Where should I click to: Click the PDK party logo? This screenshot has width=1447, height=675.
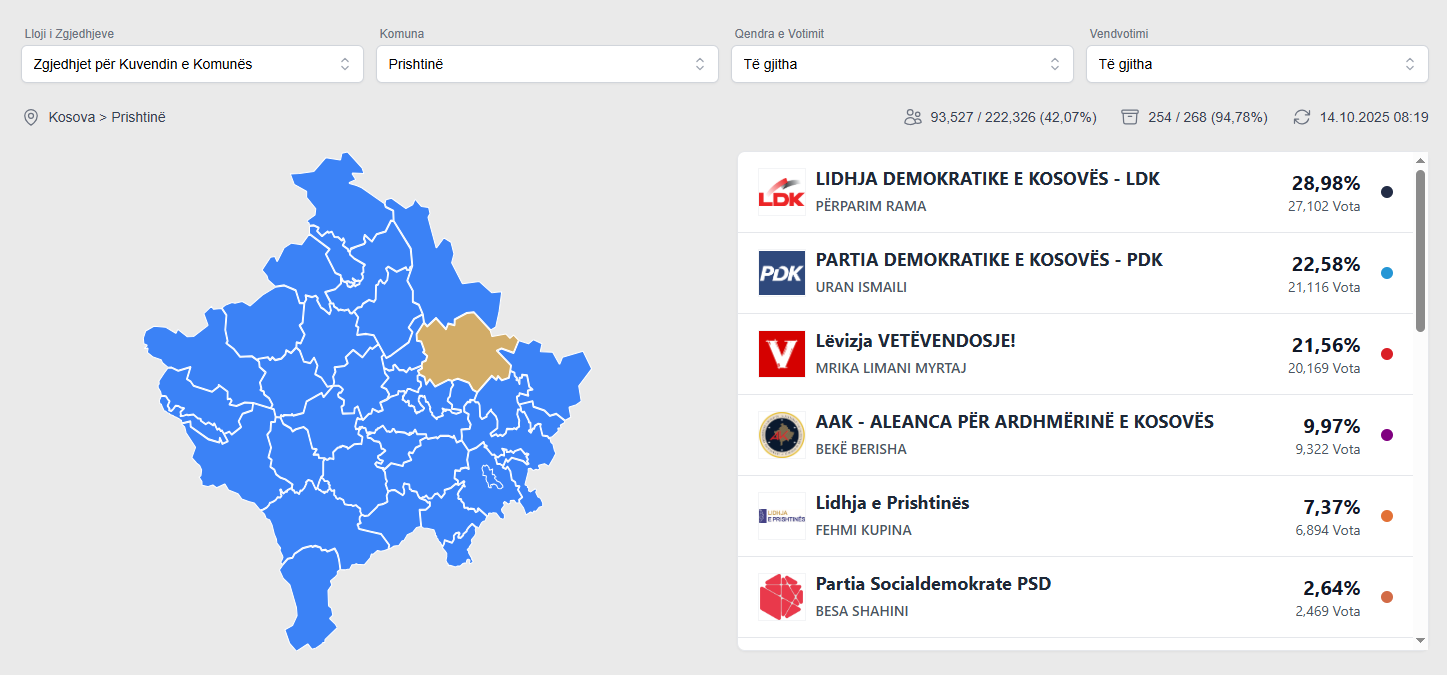tap(781, 273)
